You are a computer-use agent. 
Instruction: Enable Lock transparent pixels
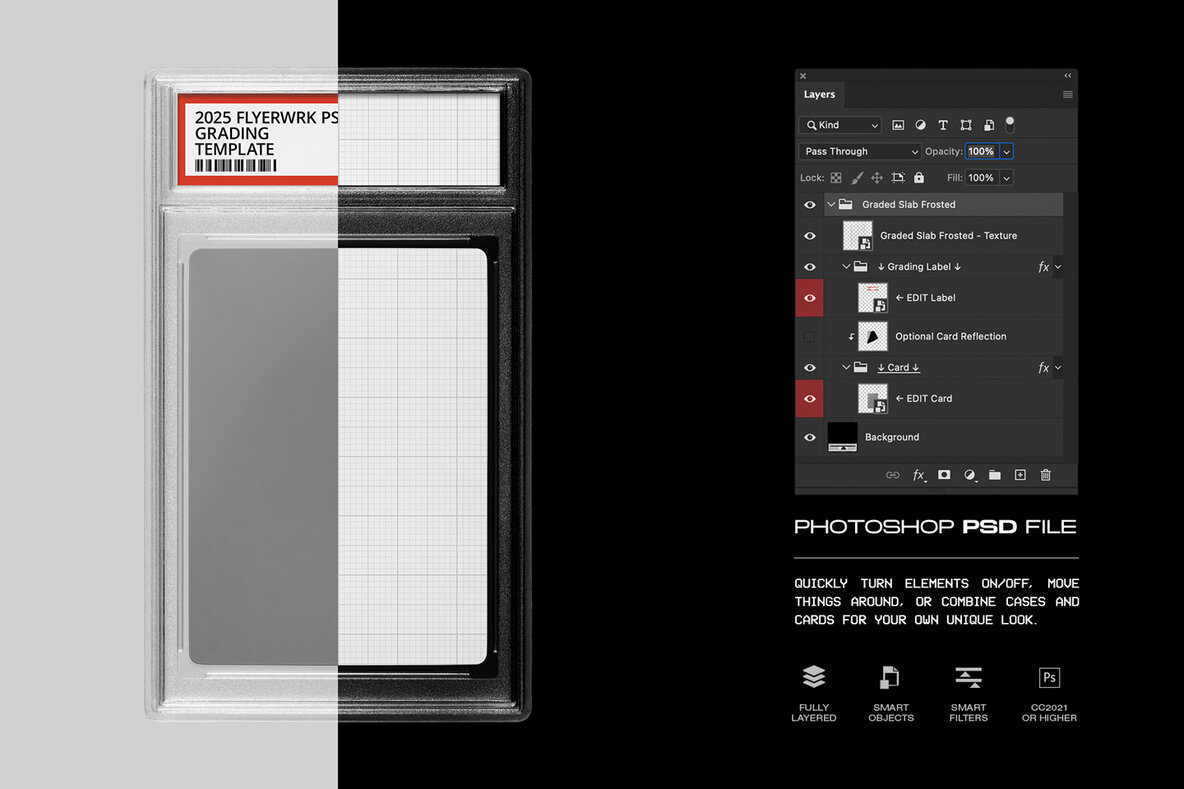click(x=836, y=177)
